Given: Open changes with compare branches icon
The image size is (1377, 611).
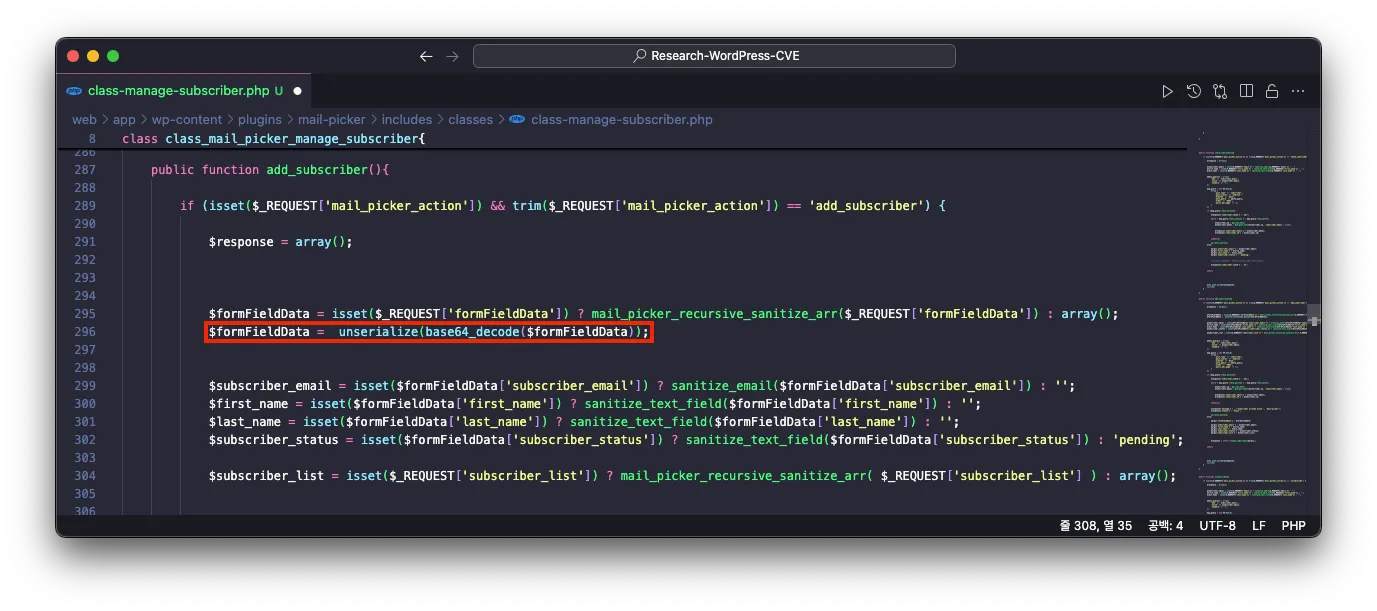Looking at the screenshot, I should (x=1220, y=91).
